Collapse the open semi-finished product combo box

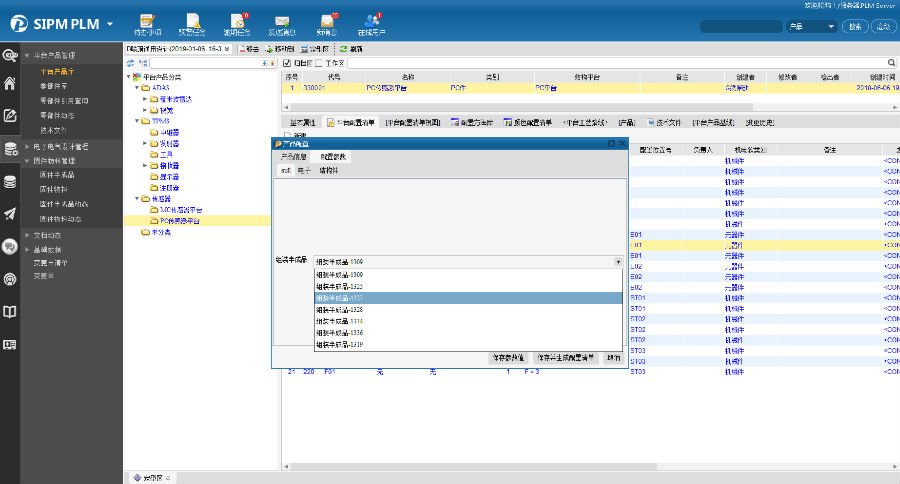(618, 261)
